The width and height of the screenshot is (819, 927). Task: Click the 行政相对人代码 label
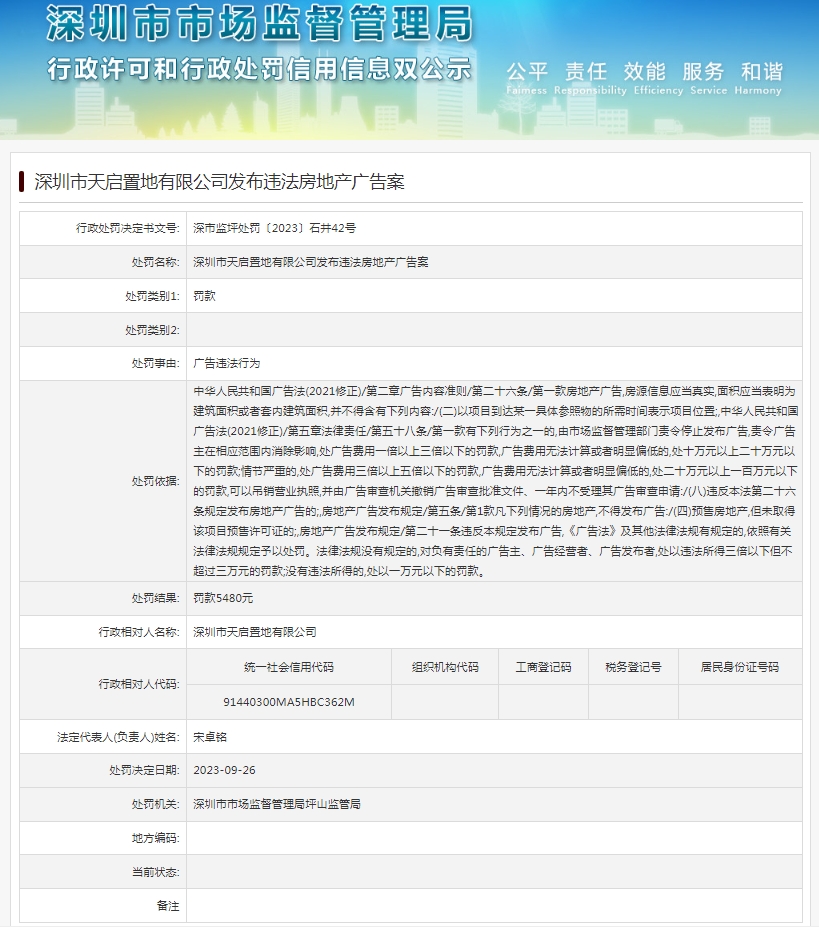tap(138, 684)
